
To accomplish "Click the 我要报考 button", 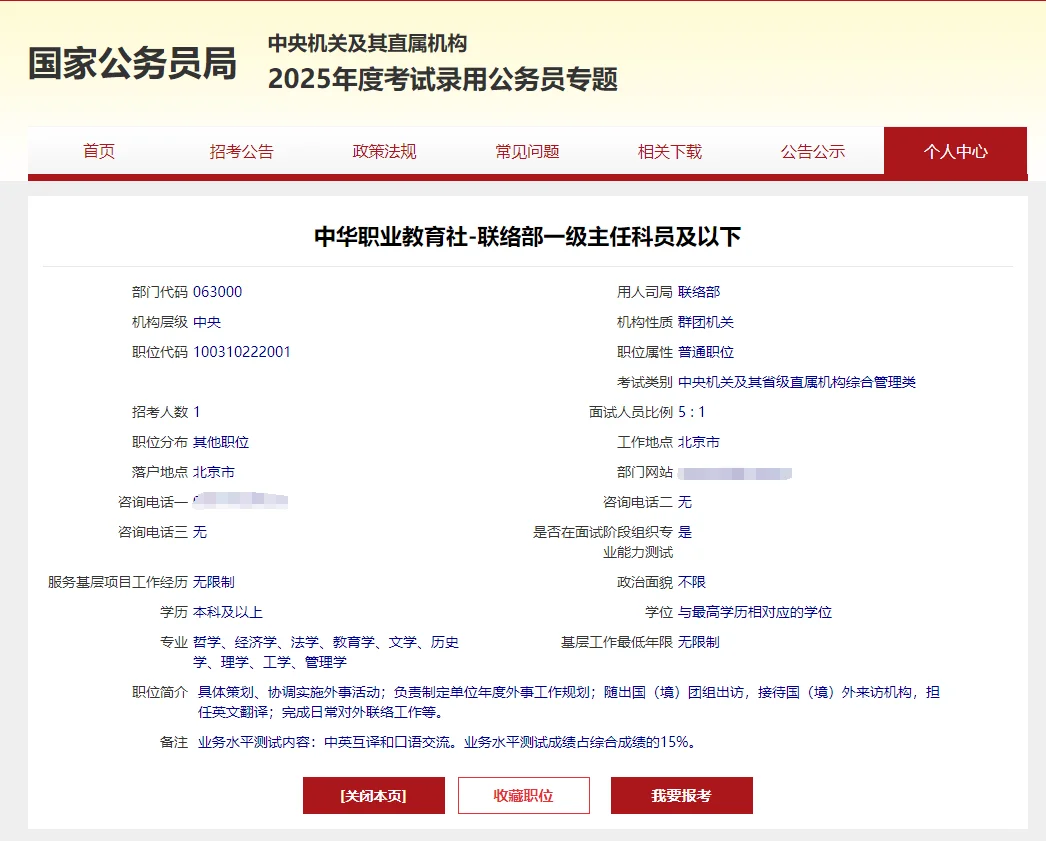I will point(682,795).
